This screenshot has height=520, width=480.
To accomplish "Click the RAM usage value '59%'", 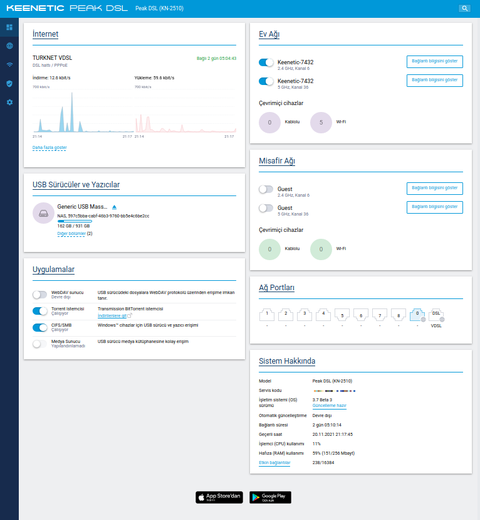I will 334,453.
